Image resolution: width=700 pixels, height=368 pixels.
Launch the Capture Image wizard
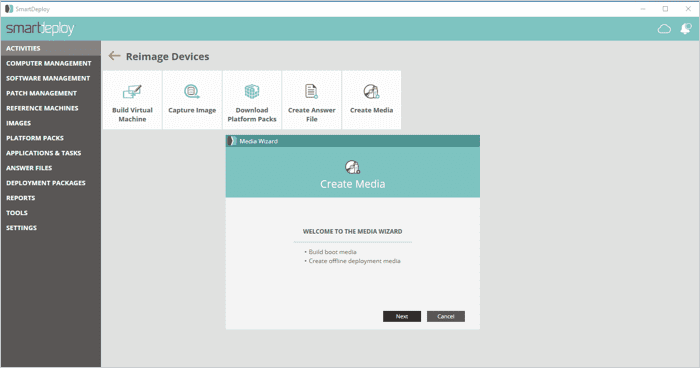pos(192,100)
